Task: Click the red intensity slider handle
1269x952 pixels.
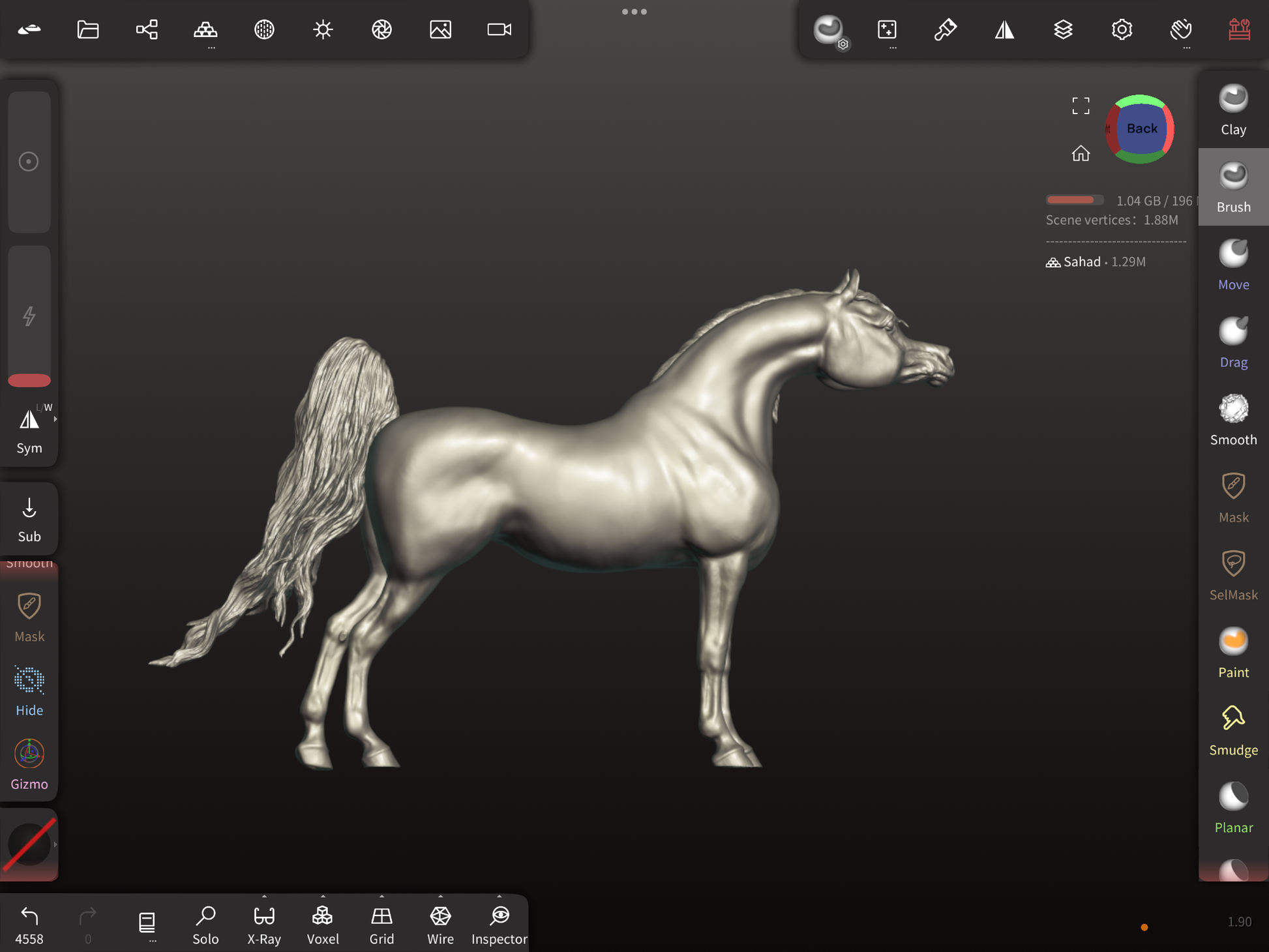Action: click(x=29, y=380)
